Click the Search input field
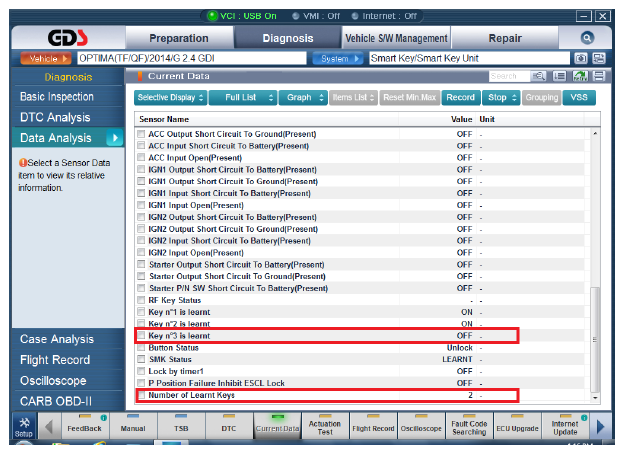 click(509, 76)
